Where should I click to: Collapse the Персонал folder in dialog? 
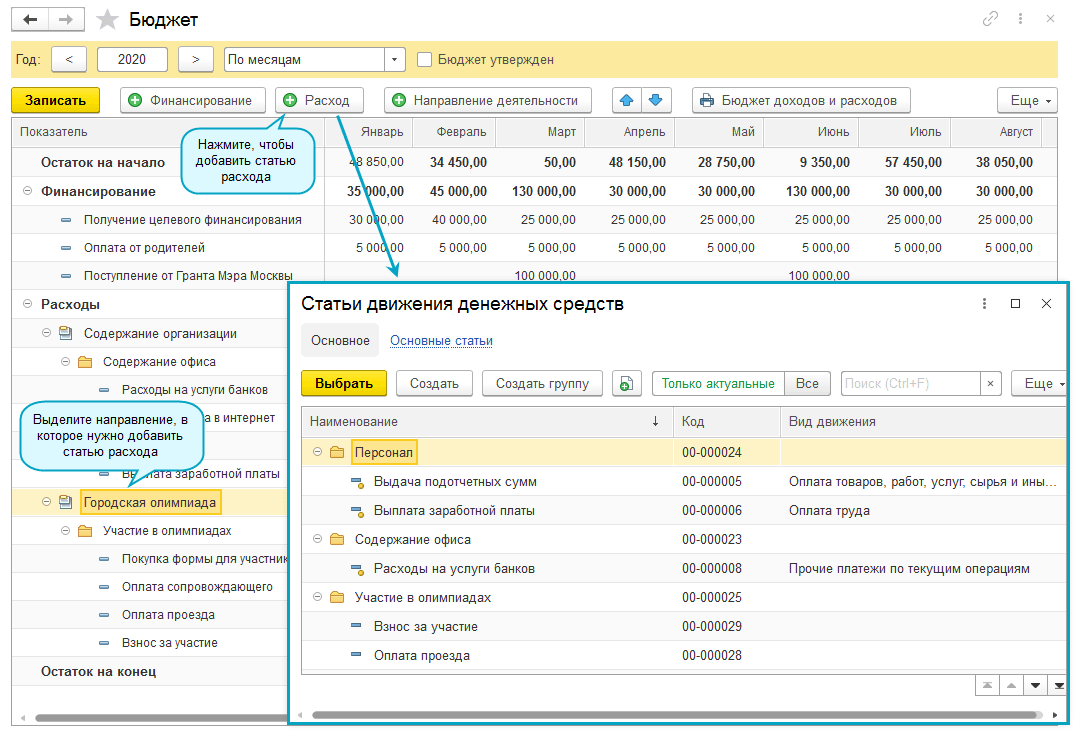tap(317, 453)
